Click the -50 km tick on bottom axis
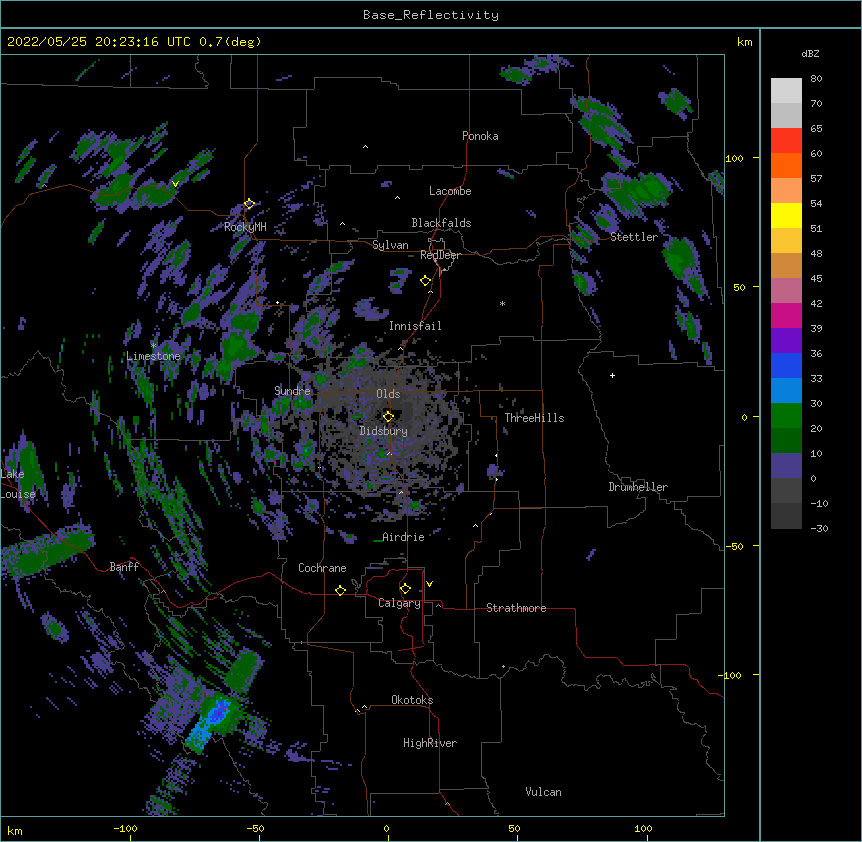Image resolution: width=862 pixels, height=842 pixels. (256, 828)
